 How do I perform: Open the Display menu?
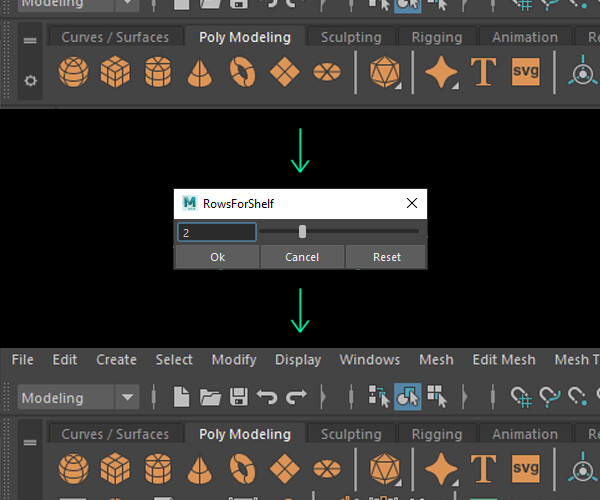[298, 360]
